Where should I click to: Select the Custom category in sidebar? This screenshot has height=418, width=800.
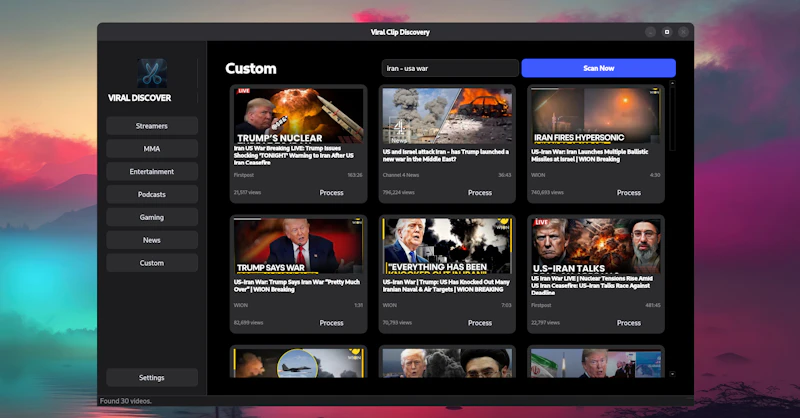(x=152, y=263)
